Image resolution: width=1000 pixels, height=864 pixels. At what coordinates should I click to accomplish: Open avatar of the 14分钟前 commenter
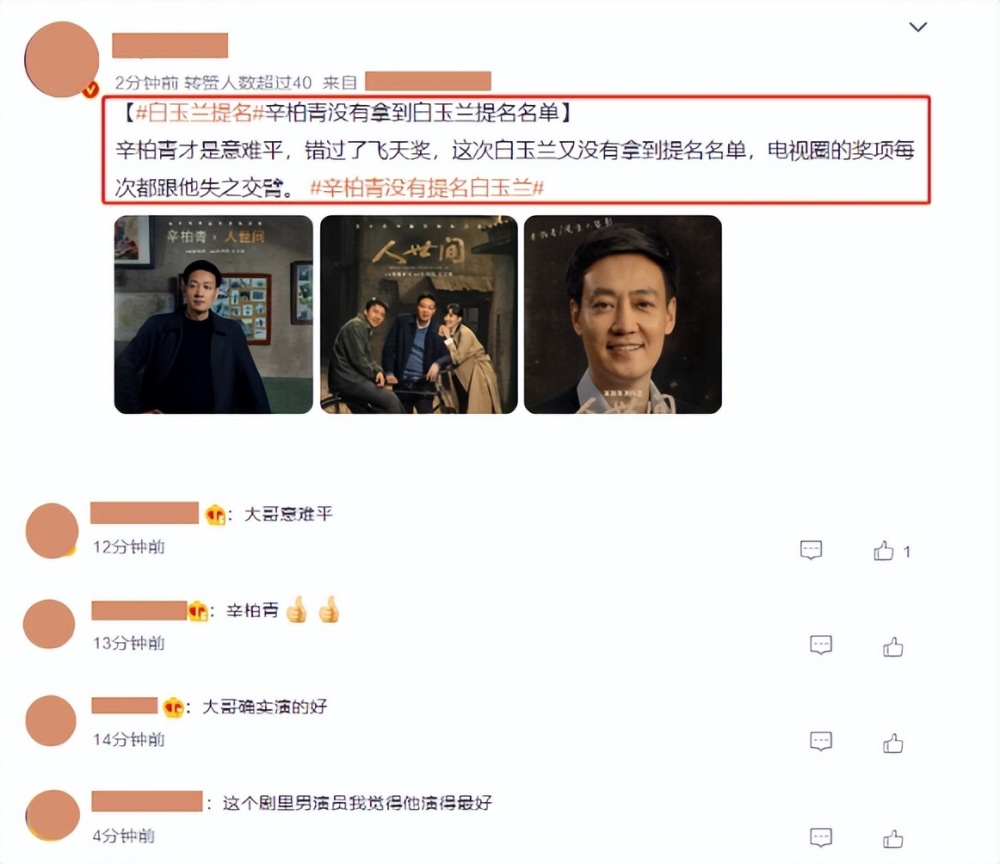click(x=51, y=721)
